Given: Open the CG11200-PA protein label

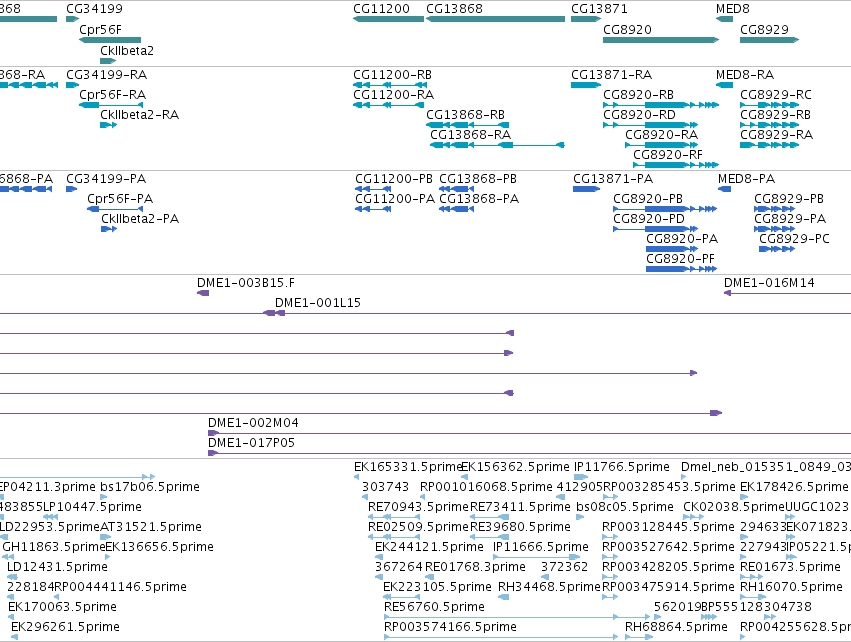Looking at the screenshot, I should (x=395, y=199).
